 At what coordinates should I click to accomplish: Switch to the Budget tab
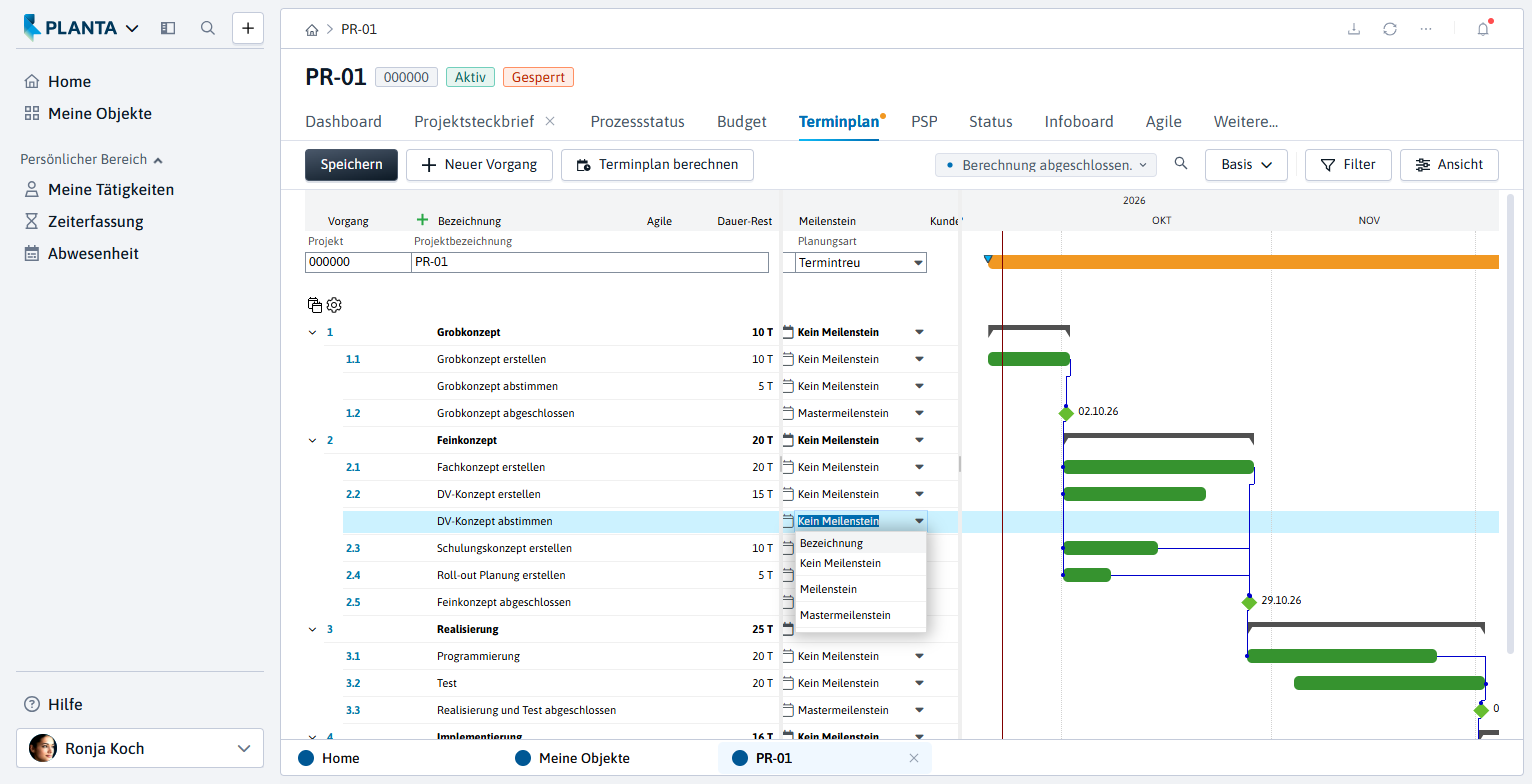point(742,121)
